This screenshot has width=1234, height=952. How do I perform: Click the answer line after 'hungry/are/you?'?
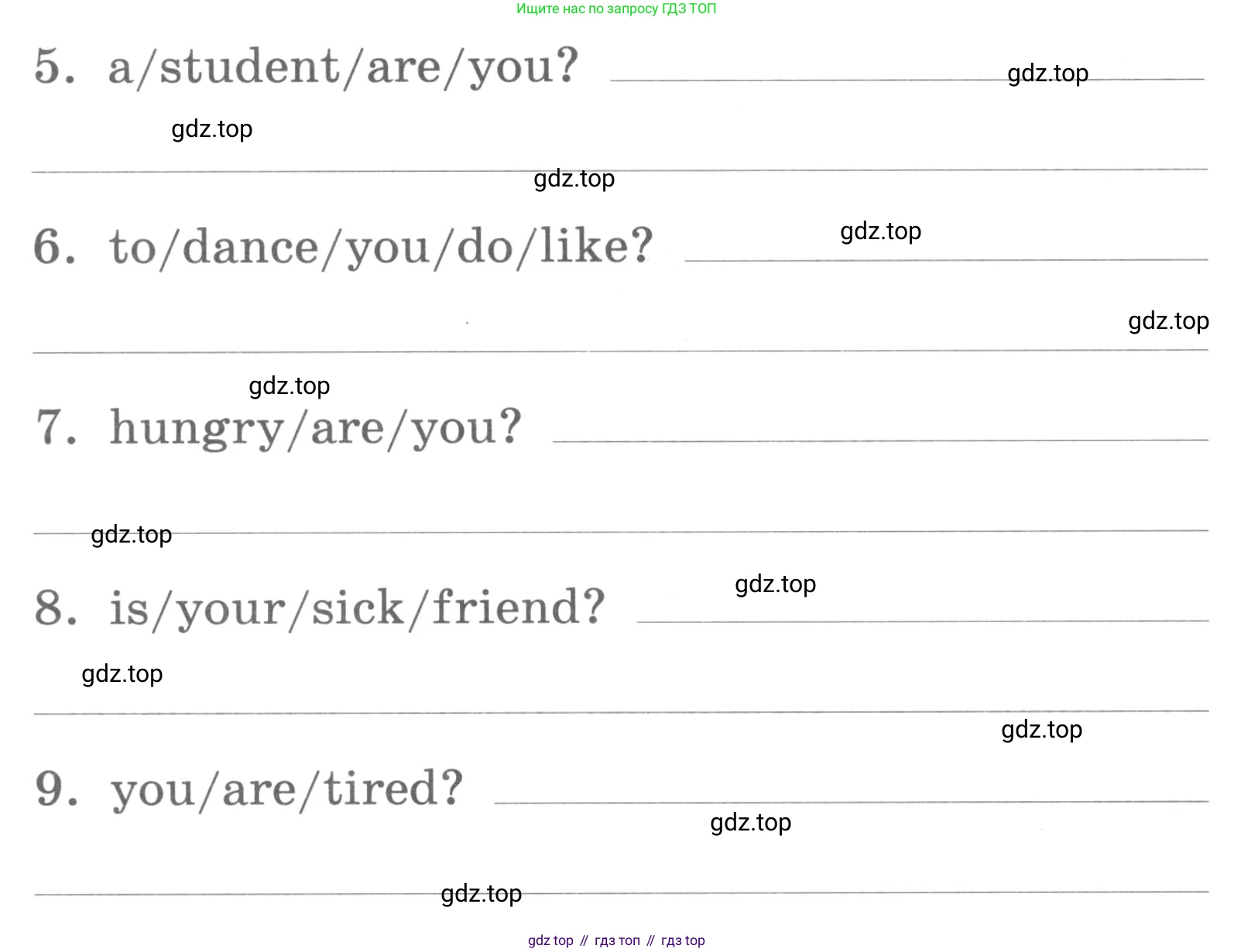[880, 440]
